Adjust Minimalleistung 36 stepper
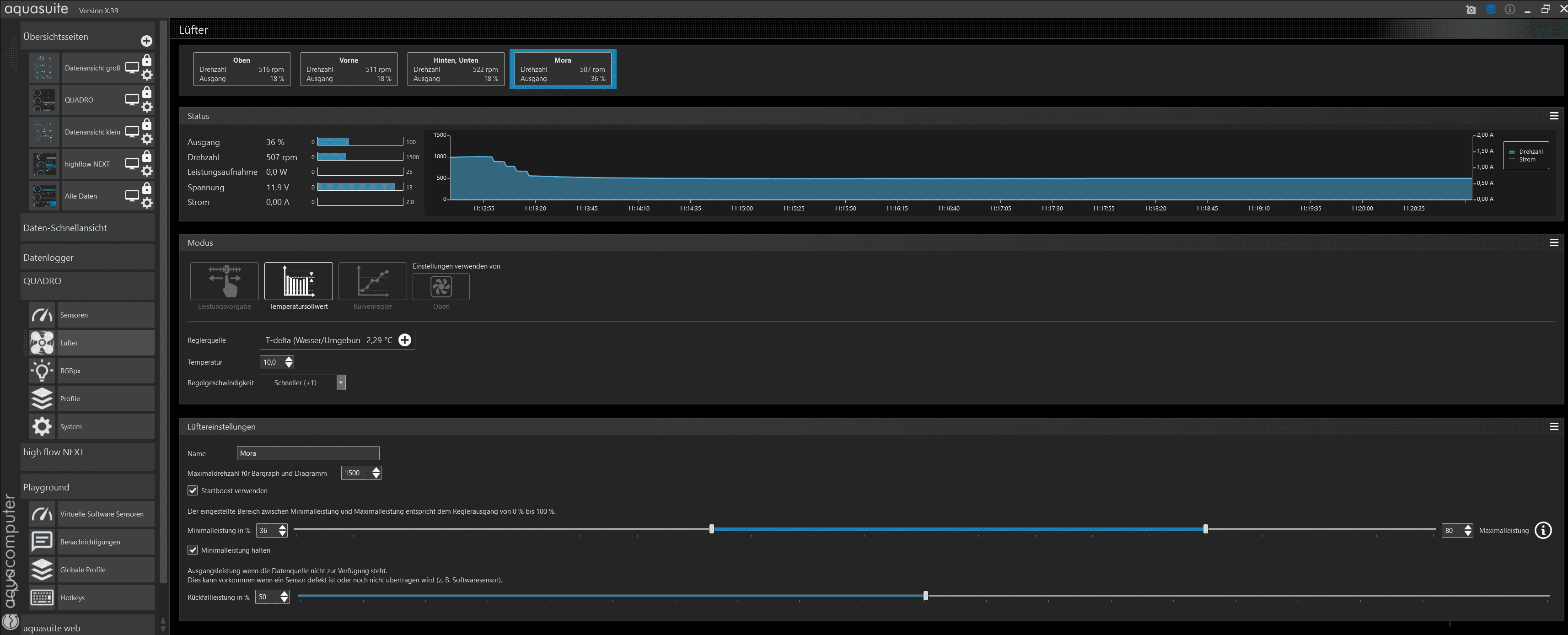This screenshot has width=1568, height=635. 282,530
